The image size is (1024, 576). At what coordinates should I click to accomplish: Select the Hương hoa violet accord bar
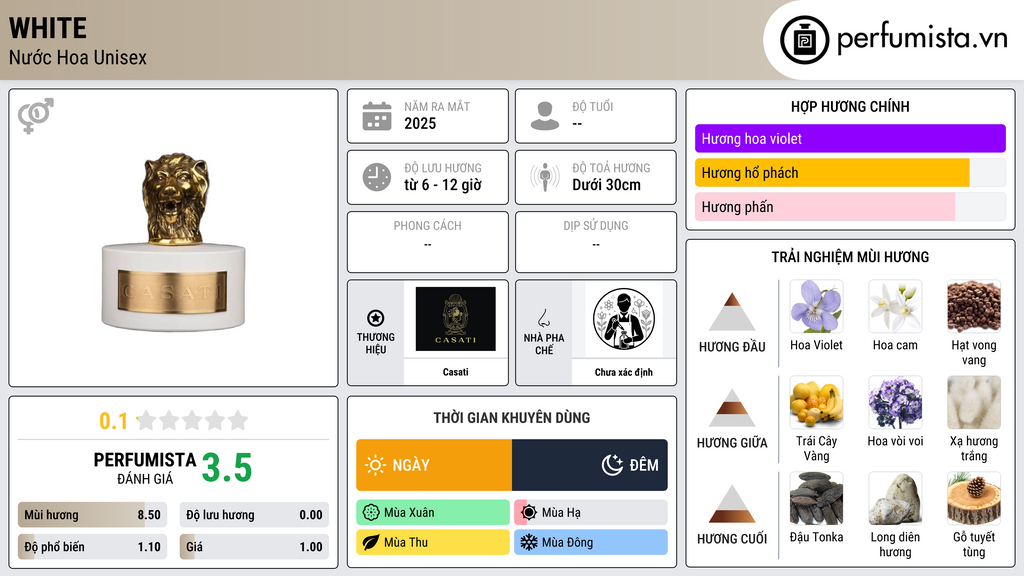[x=850, y=138]
